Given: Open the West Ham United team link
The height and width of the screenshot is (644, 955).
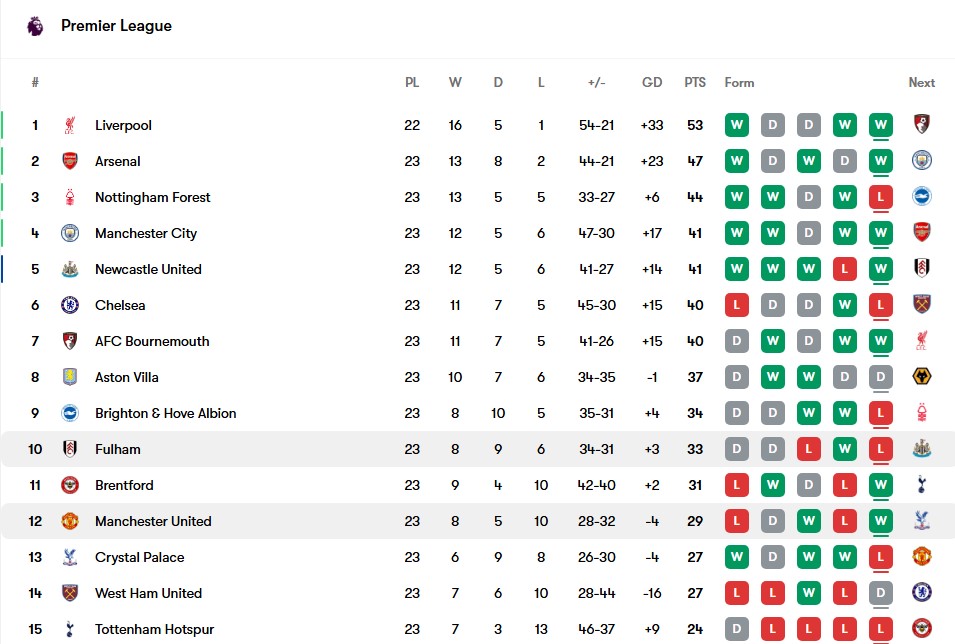Looking at the screenshot, I should pyautogui.click(x=148, y=593).
